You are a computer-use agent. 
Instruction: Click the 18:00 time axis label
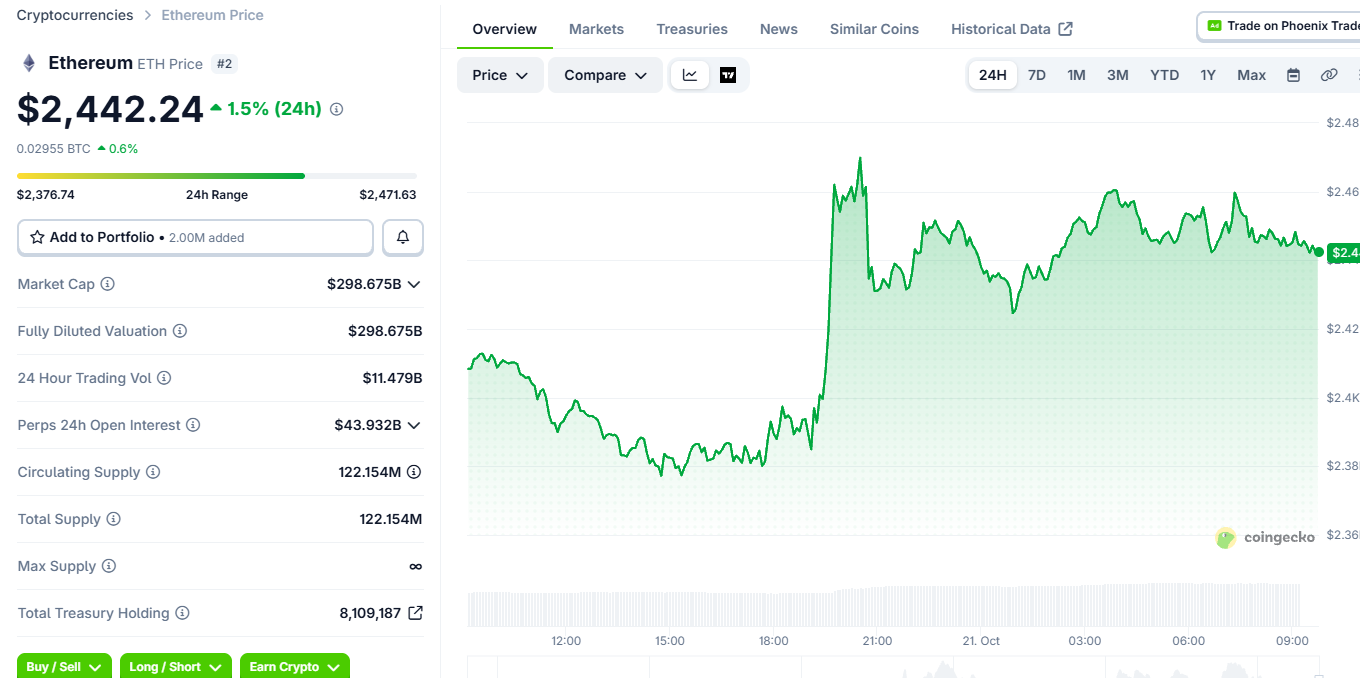coord(773,641)
